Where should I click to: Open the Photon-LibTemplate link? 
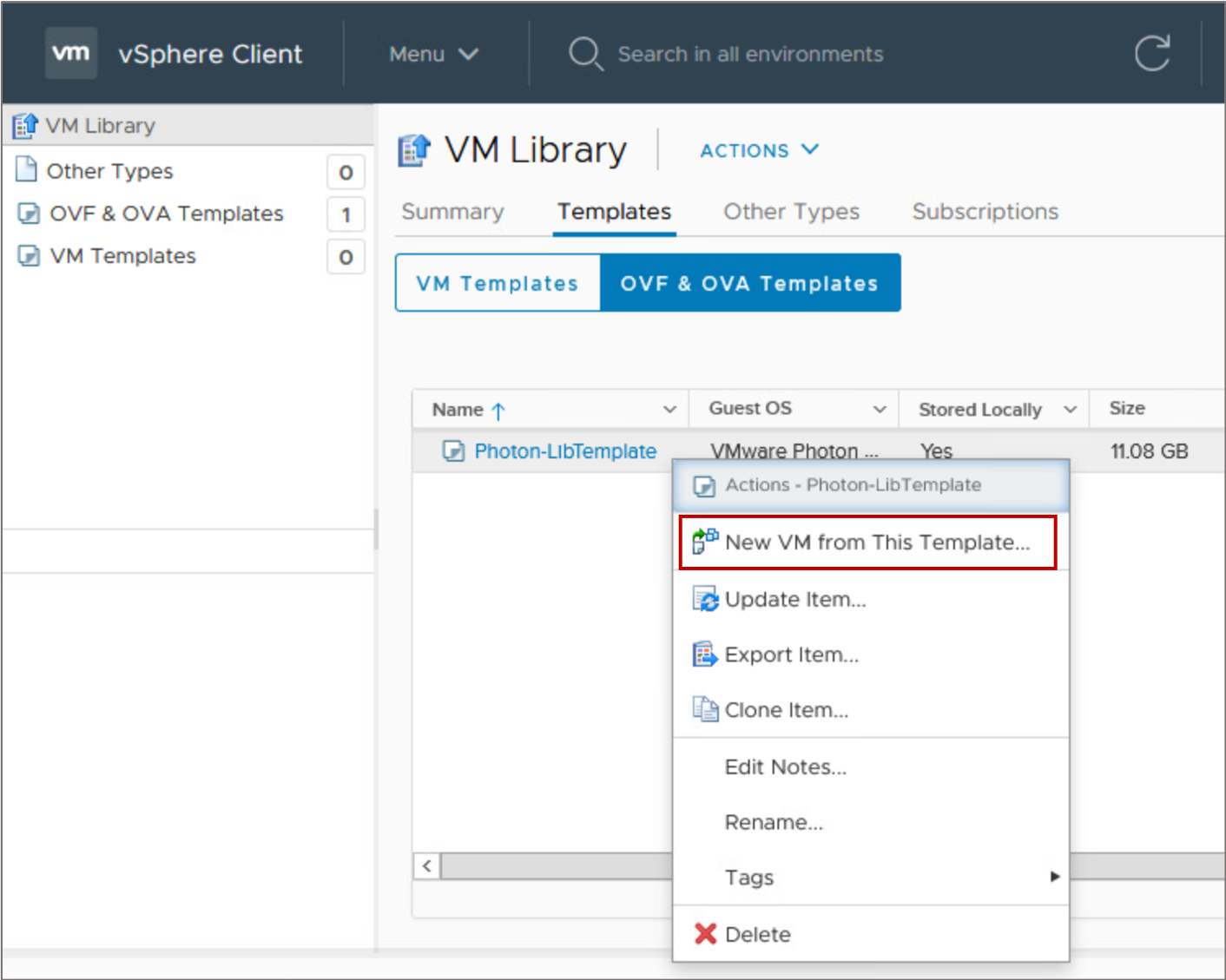tap(565, 451)
